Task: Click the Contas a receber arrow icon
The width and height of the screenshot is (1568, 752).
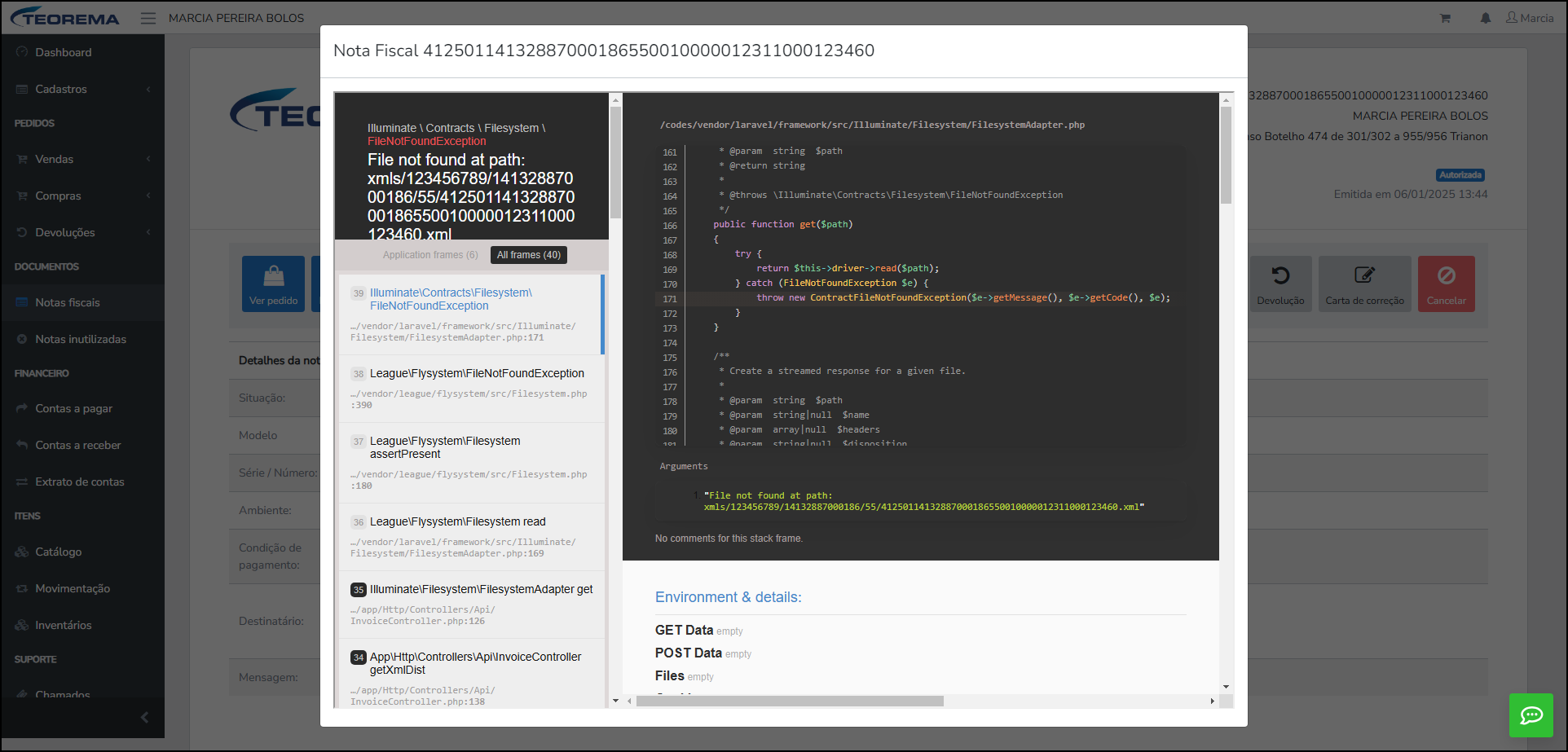Action: point(22,445)
